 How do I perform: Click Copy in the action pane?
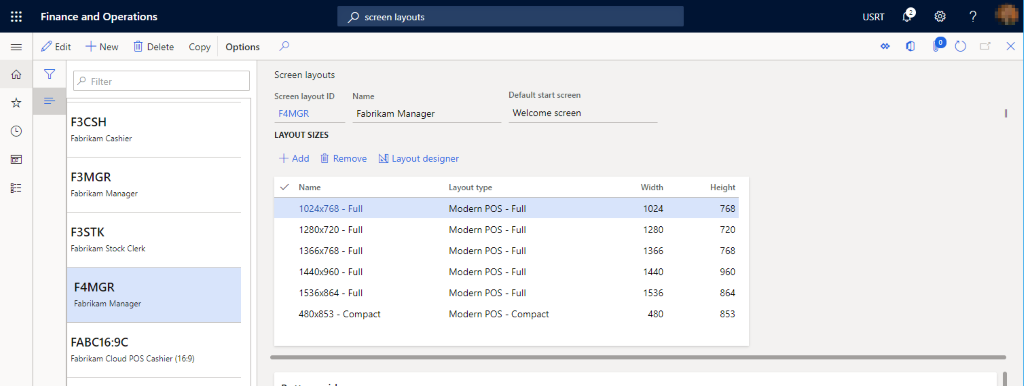pos(199,47)
